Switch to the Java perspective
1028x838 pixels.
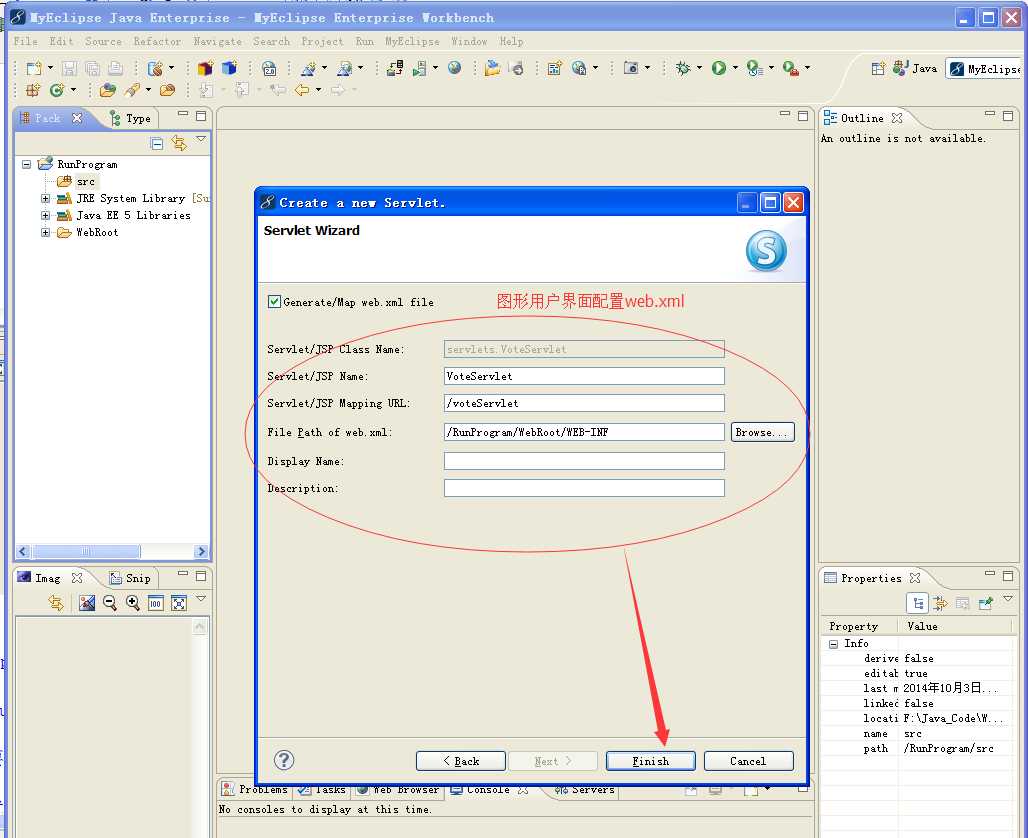coord(916,69)
